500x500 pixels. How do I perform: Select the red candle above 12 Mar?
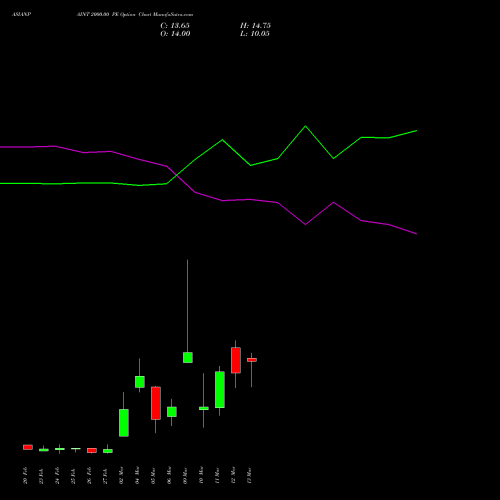click(x=236, y=360)
